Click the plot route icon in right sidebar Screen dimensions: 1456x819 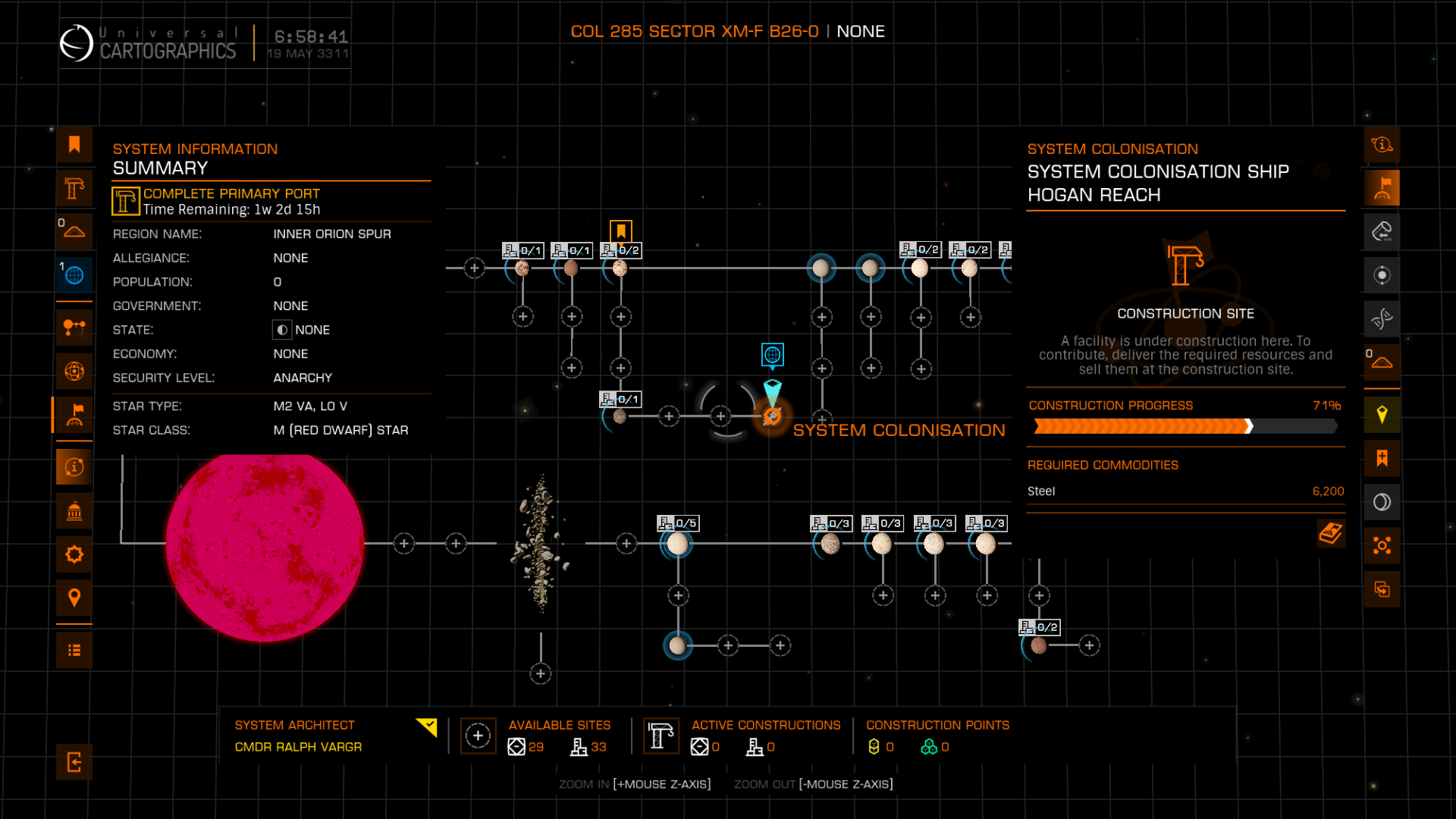(1382, 231)
